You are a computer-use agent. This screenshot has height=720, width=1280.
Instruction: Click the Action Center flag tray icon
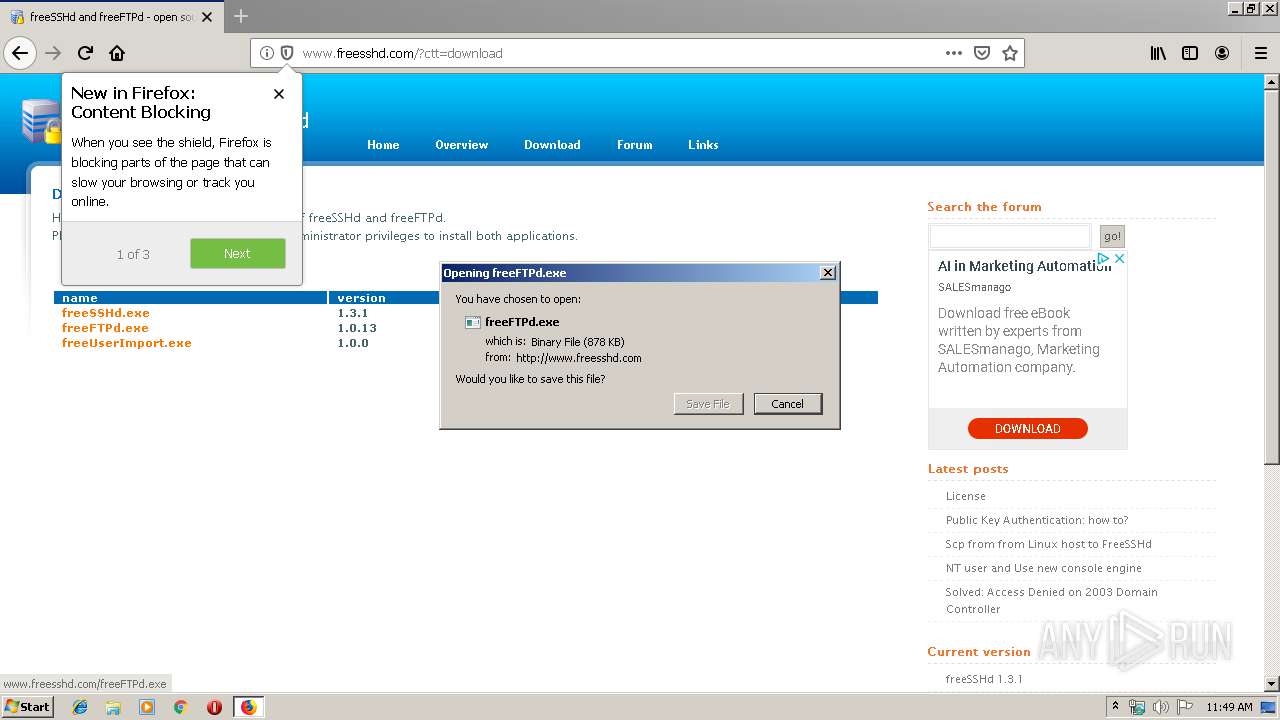click(x=1184, y=707)
